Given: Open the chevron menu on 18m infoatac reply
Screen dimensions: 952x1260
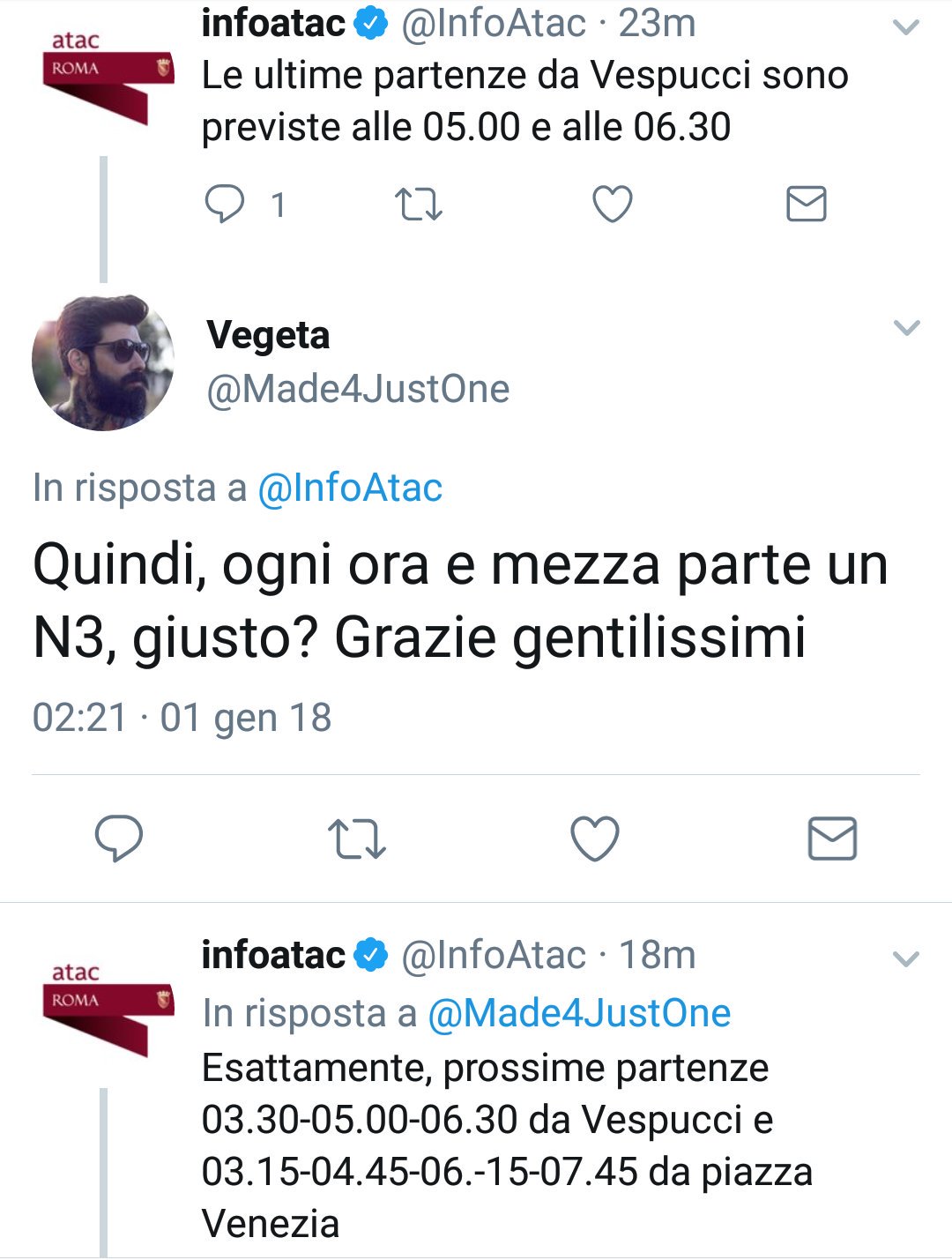Looking at the screenshot, I should (906, 958).
